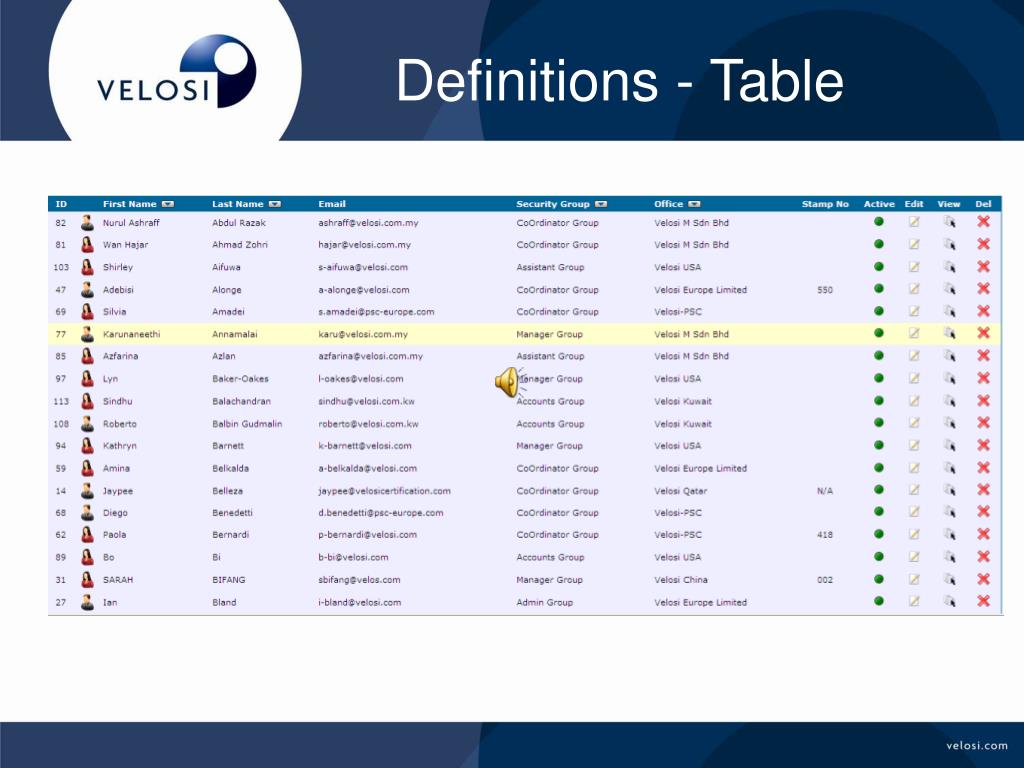The image size is (1024, 768).
Task: Open the view icon for Roberto Balbin Gudmalin
Action: (x=950, y=423)
